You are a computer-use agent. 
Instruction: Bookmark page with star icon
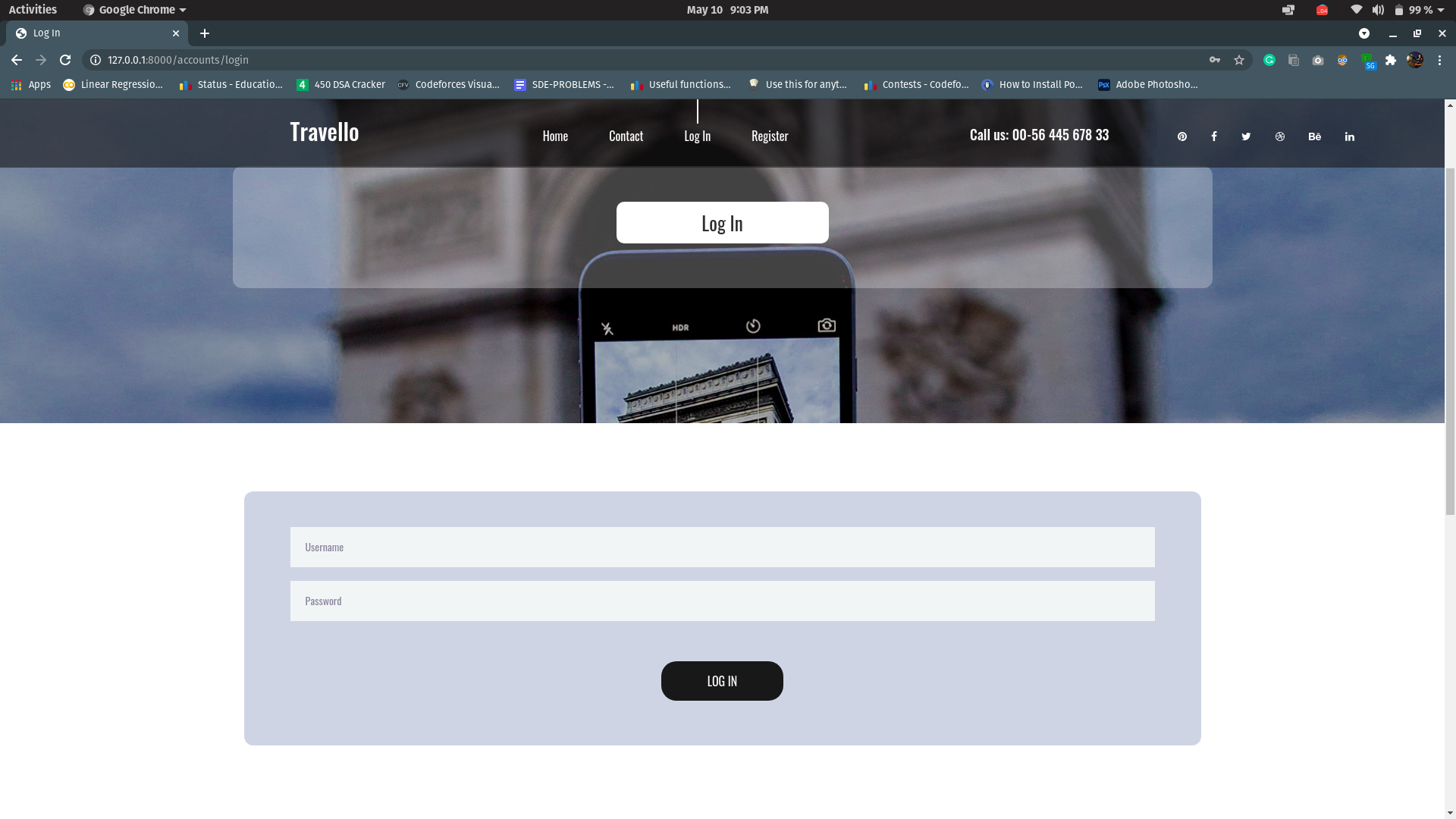coord(1239,60)
